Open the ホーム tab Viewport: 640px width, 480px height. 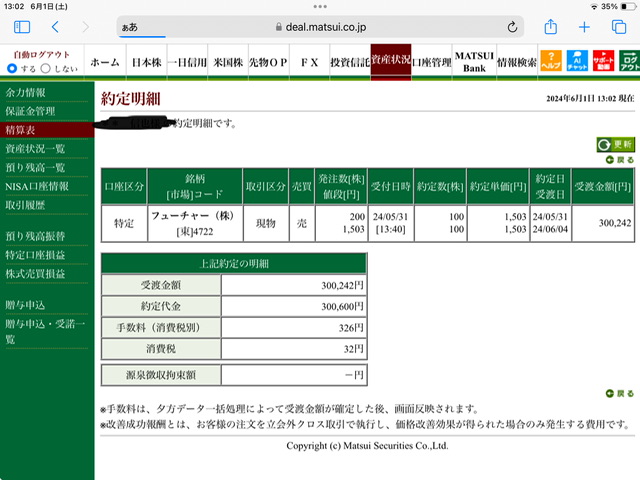(x=105, y=62)
